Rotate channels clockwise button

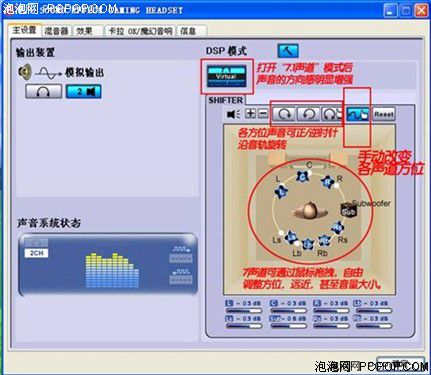284,114
